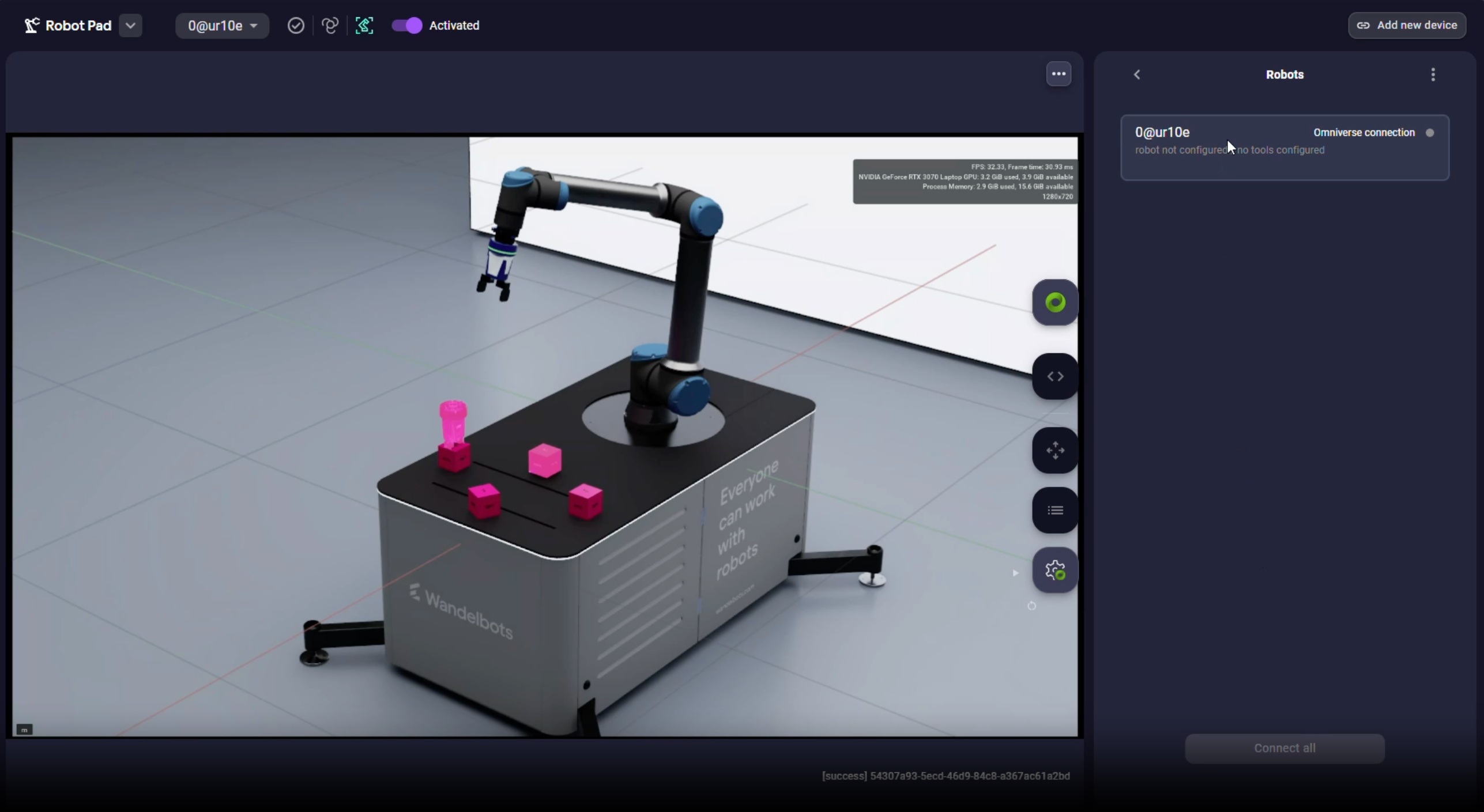Open the settings gear with green status dot
1484x812 pixels.
1054,570
